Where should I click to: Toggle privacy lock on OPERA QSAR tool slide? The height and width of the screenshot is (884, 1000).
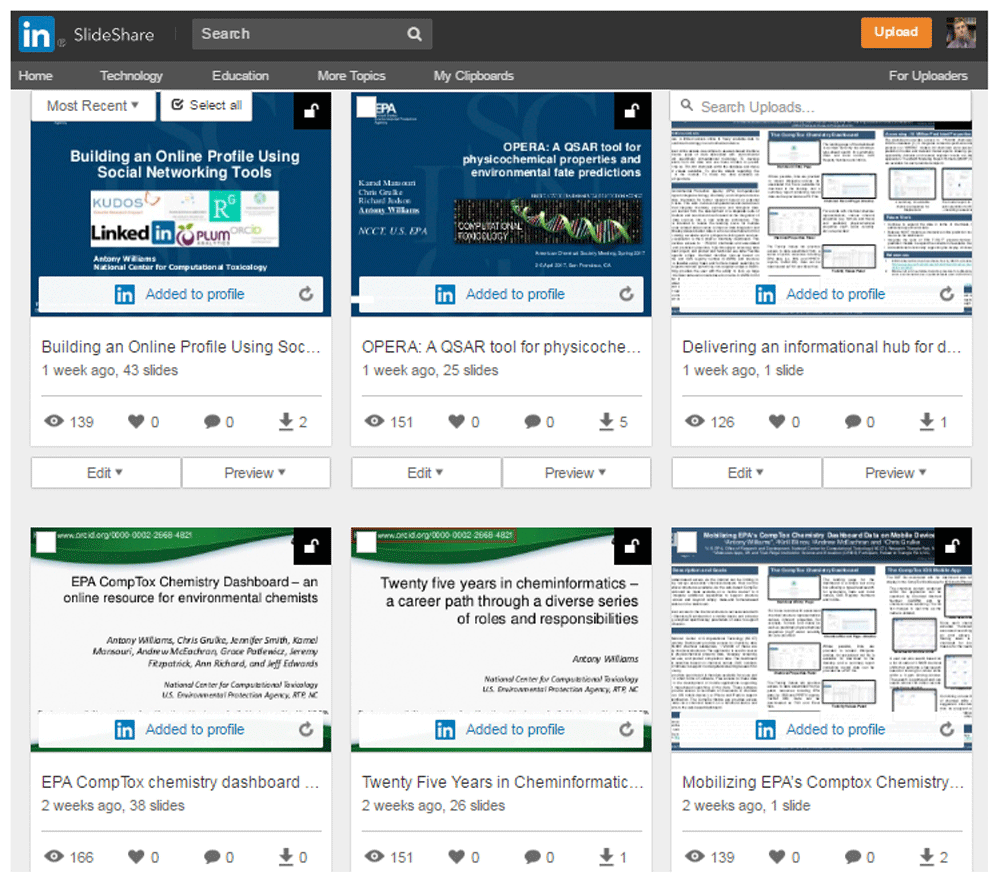(x=632, y=110)
